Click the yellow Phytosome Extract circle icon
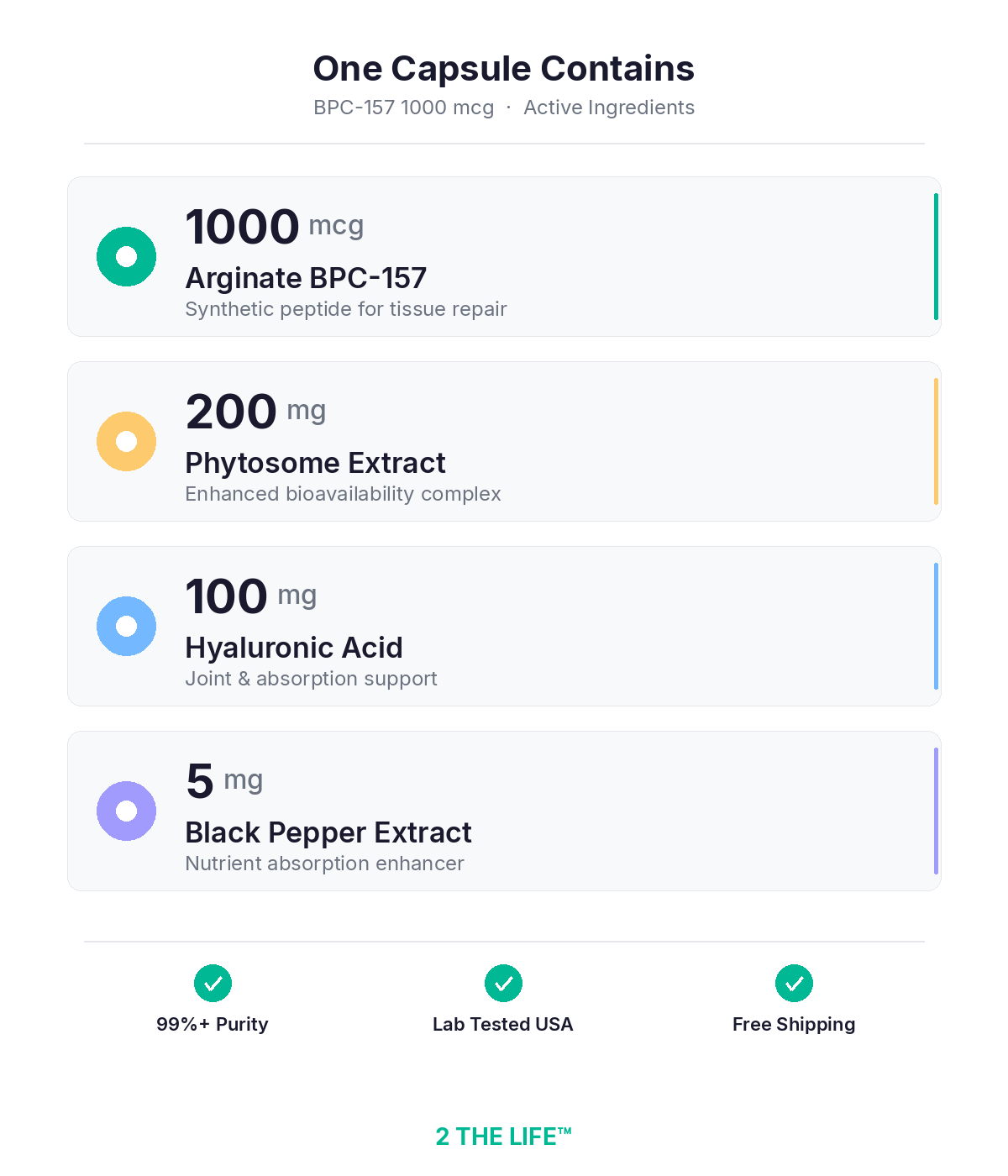The image size is (1008, 1176). point(126,441)
